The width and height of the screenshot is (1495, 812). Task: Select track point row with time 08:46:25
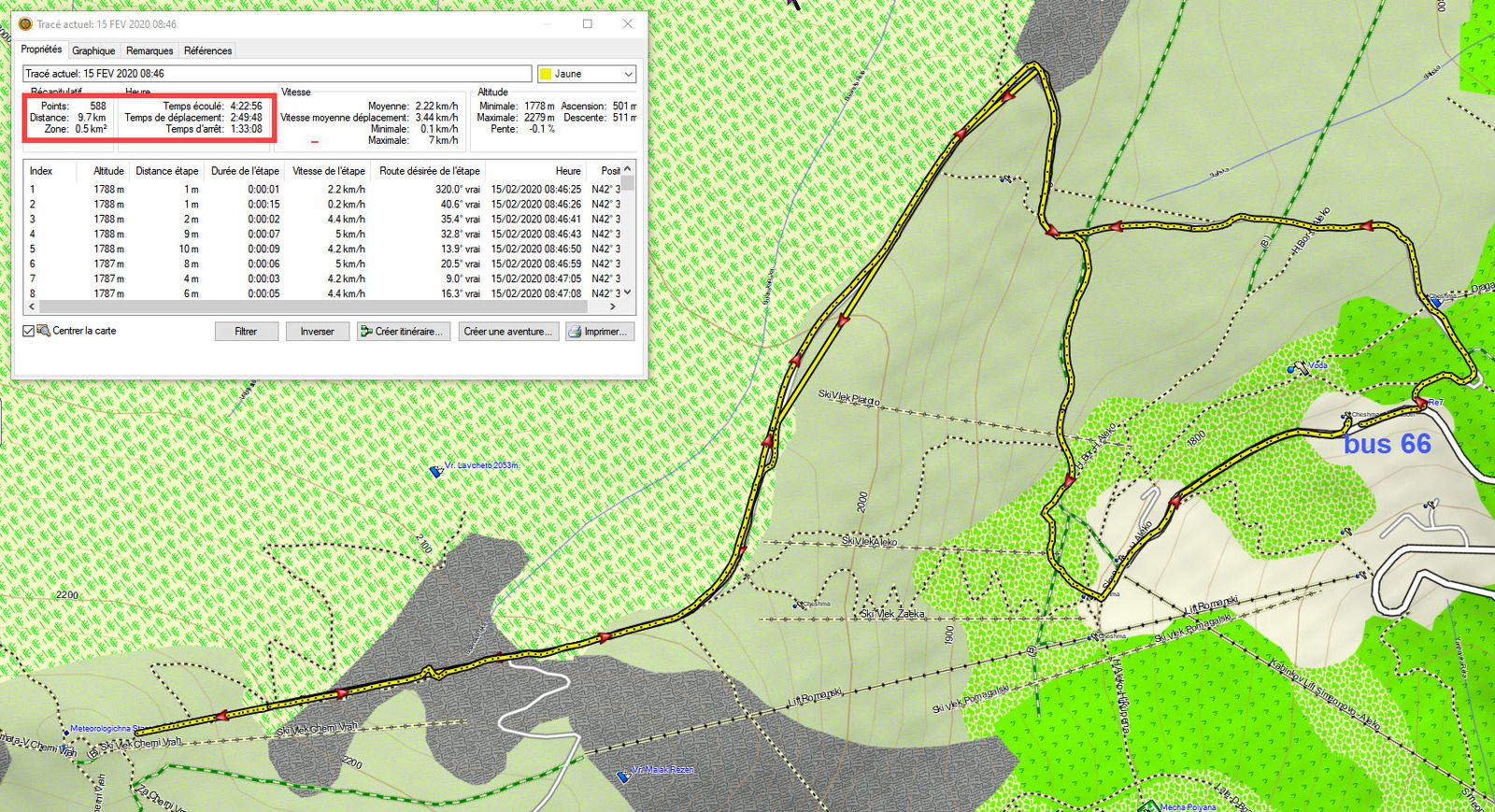coord(322,189)
